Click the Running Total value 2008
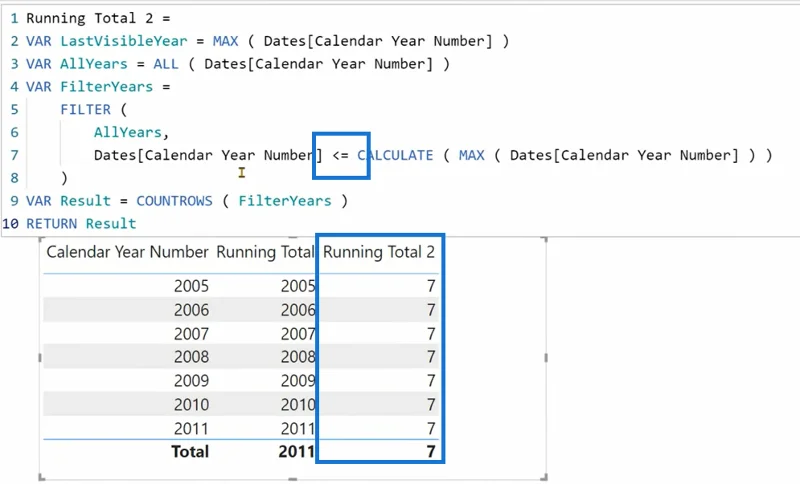 (x=298, y=356)
